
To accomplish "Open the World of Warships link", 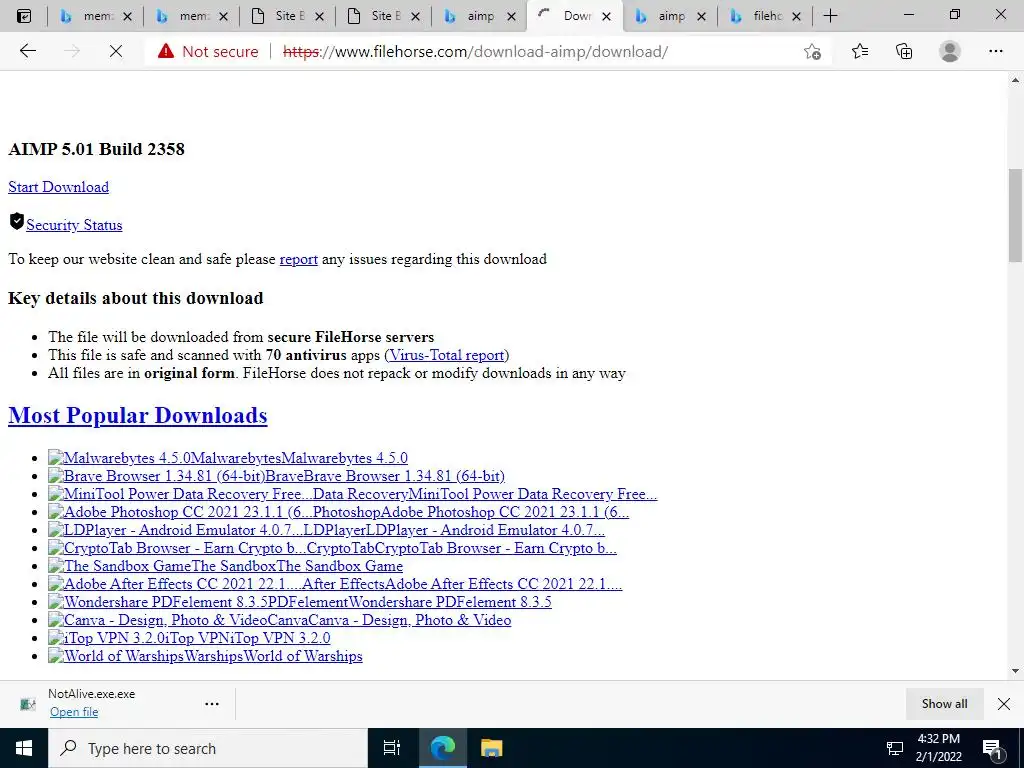I will pyautogui.click(x=205, y=656).
